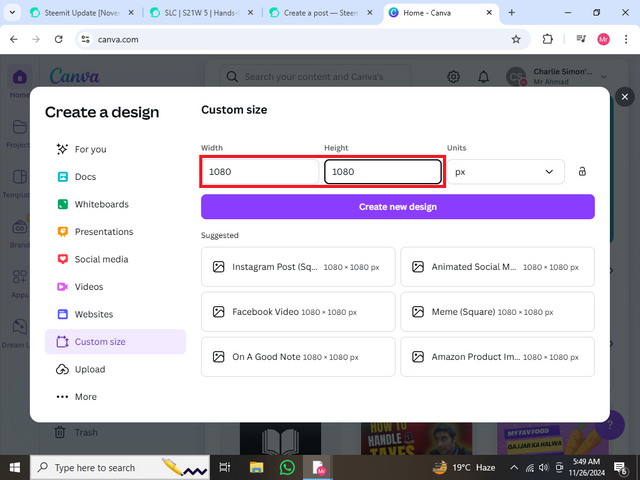
Task: Open Templates in Canva sidebar
Action: [x=19, y=183]
